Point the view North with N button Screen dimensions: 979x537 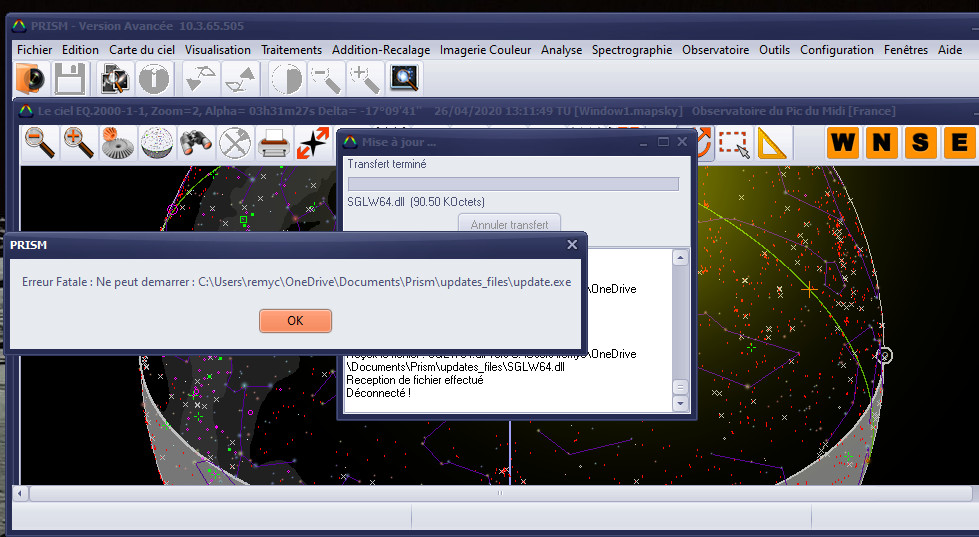point(882,143)
